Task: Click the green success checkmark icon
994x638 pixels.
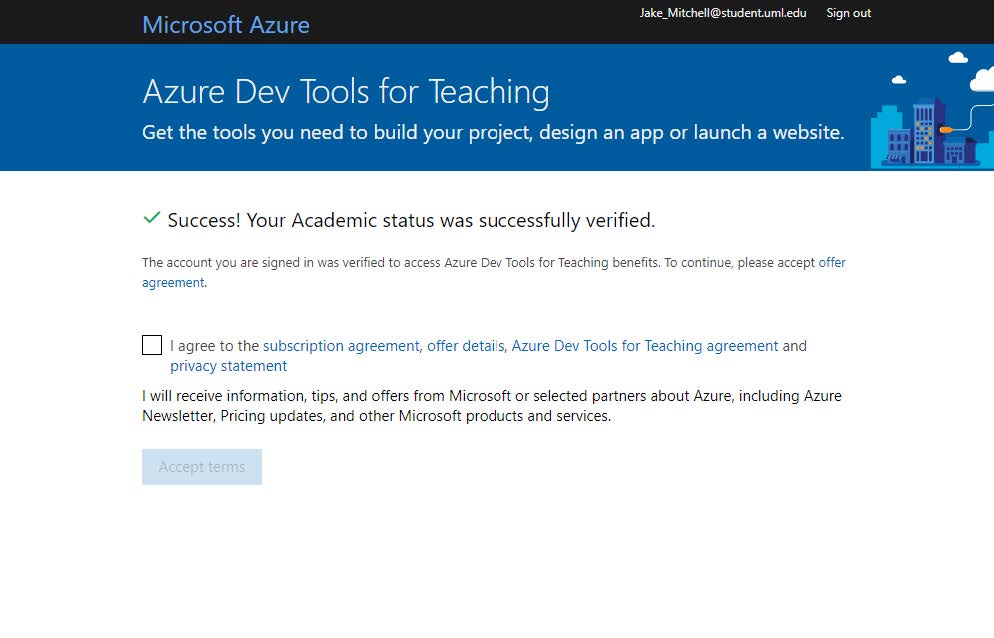Action: [152, 217]
